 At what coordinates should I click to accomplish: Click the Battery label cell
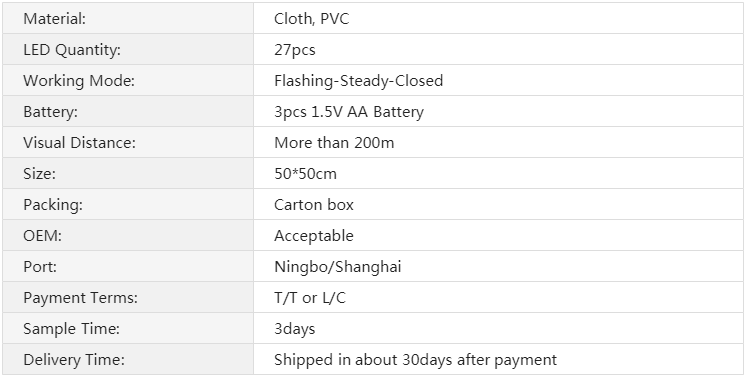pos(128,111)
